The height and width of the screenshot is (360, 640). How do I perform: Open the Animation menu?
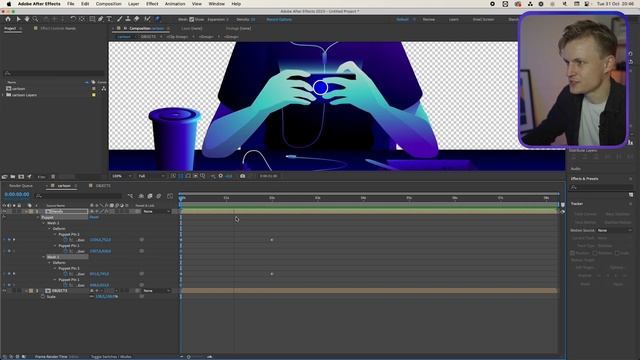(175, 4)
